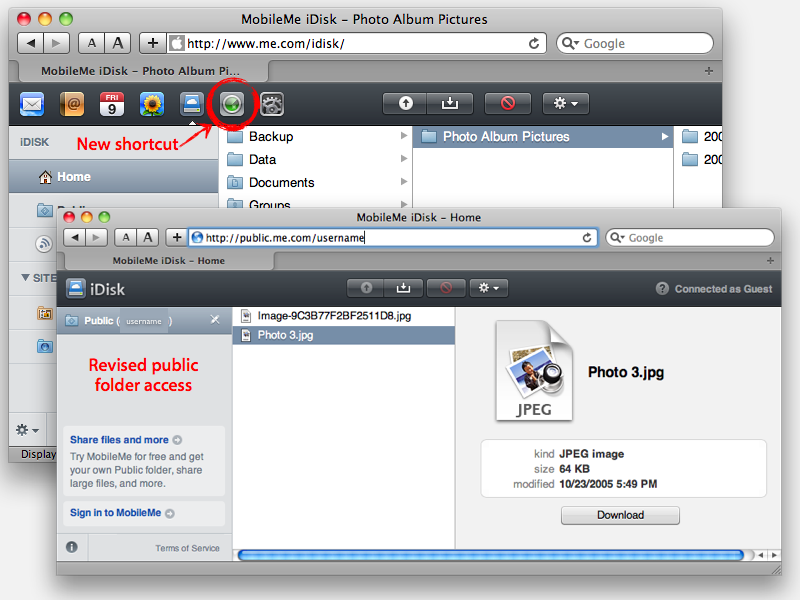Select the MobileMe iDisk - Home tab
800x600 pixels.
pos(168,261)
